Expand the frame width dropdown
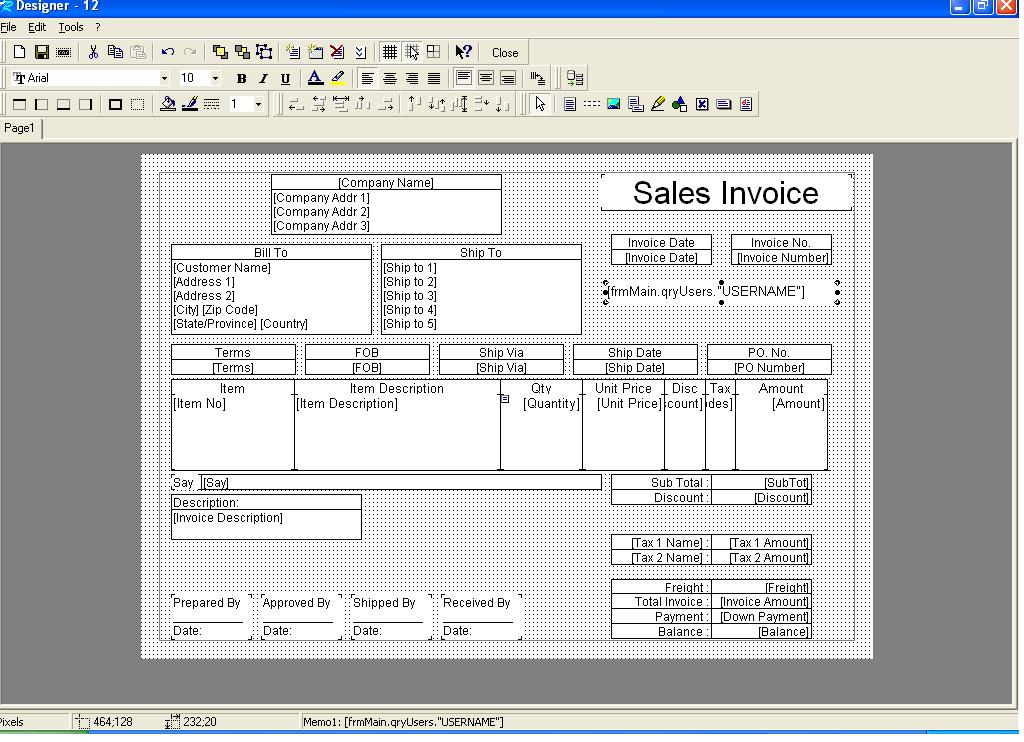This screenshot has width=1024, height=742. [258, 104]
